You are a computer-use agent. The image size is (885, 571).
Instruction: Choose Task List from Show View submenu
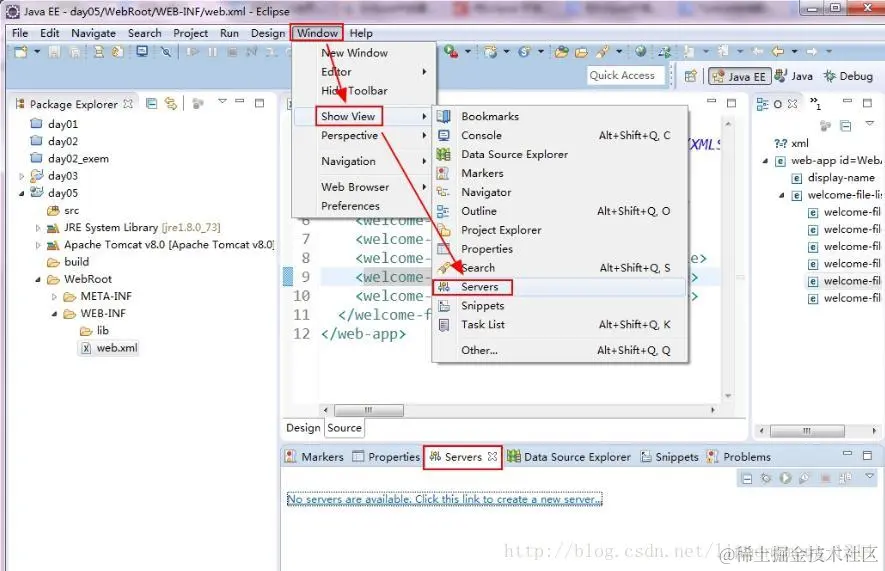pyautogui.click(x=559, y=324)
